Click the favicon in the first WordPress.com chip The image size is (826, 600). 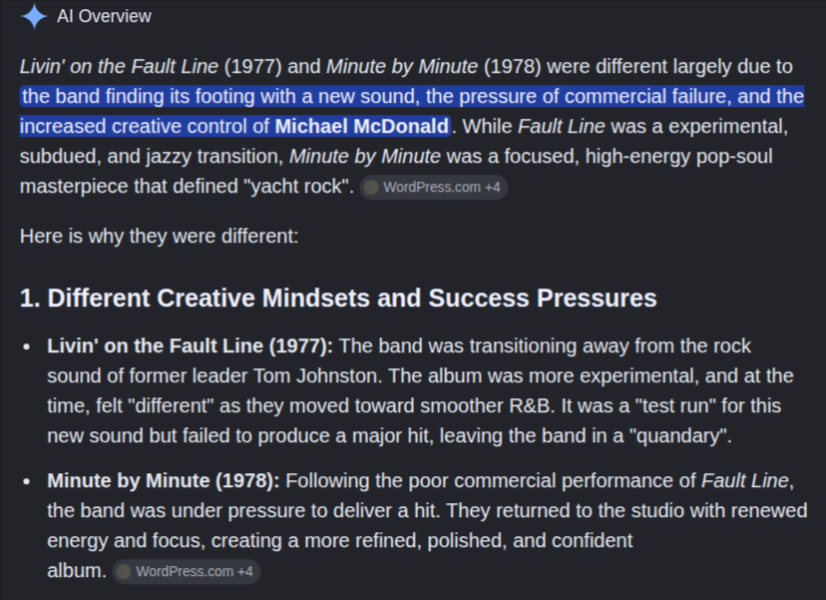pyautogui.click(x=371, y=188)
